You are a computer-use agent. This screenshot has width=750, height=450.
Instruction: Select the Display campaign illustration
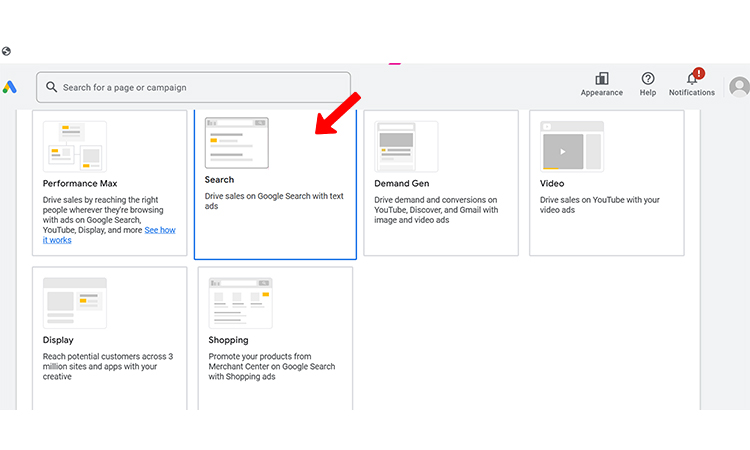click(75, 303)
